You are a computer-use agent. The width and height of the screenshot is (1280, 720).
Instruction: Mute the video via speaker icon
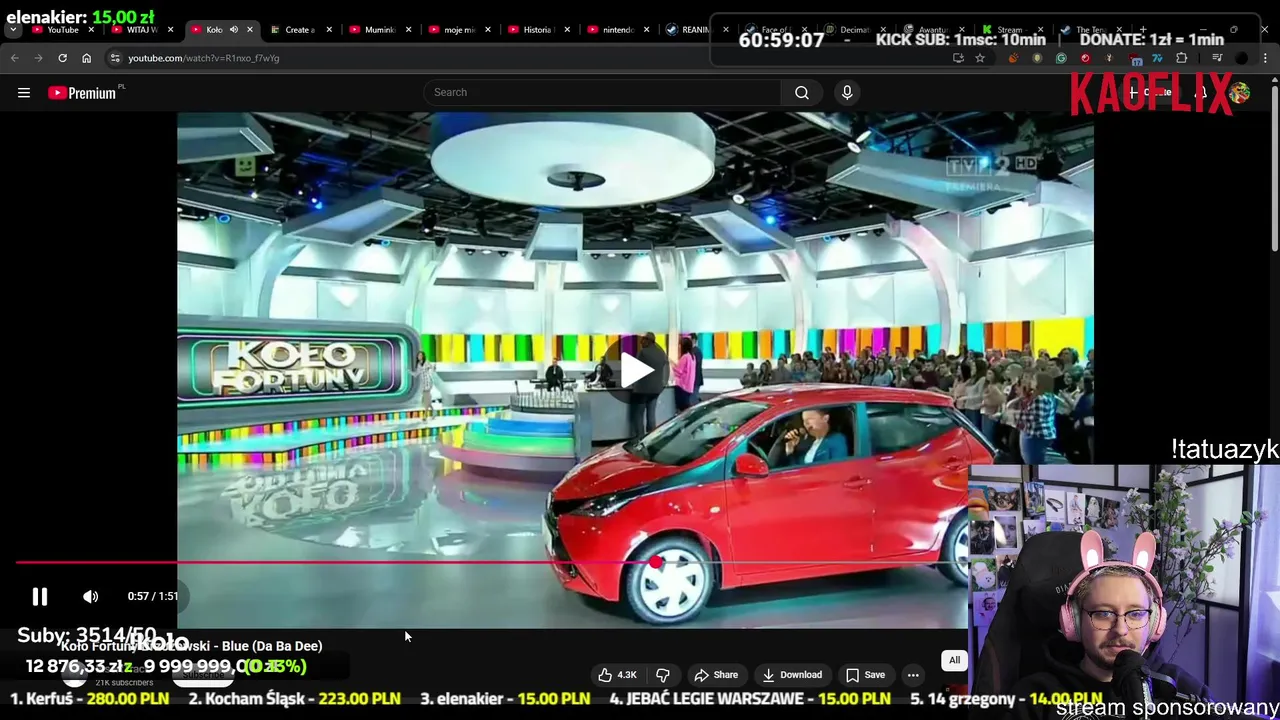[91, 597]
